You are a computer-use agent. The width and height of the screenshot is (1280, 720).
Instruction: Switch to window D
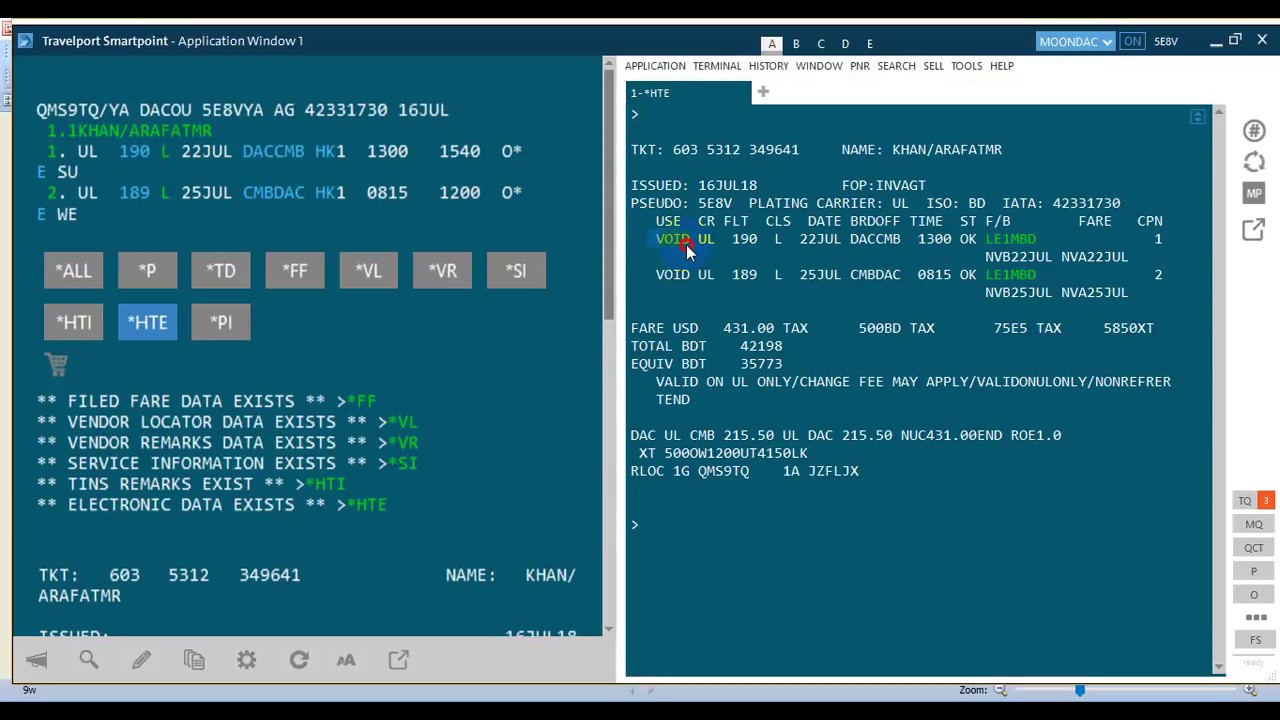click(845, 44)
